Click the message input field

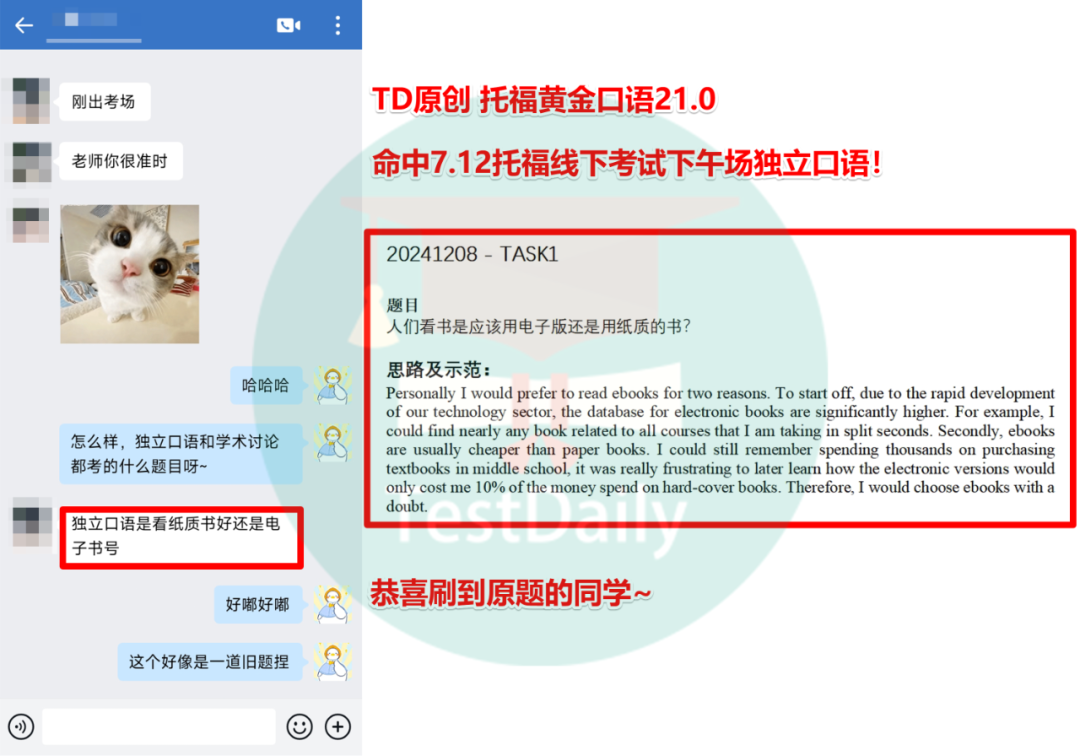pos(160,727)
